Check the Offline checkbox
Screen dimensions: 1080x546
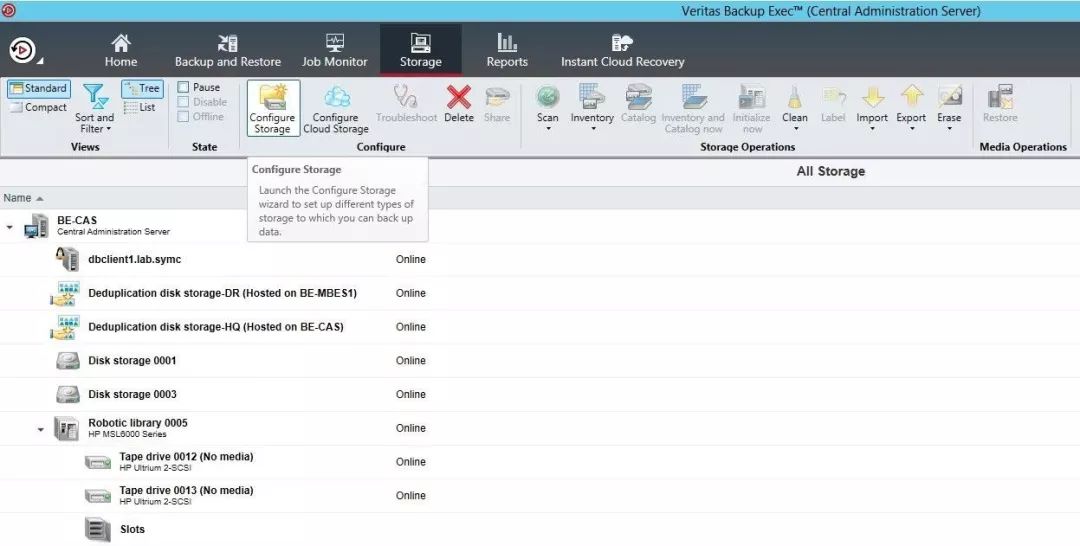click(x=183, y=116)
